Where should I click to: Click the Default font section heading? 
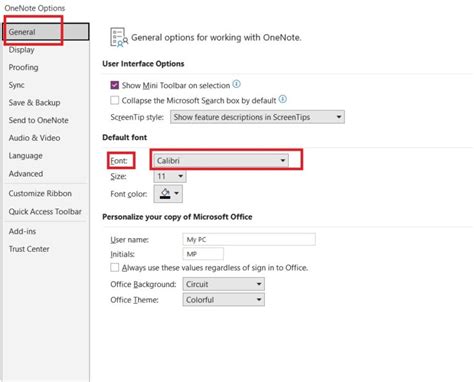pyautogui.click(x=125, y=137)
